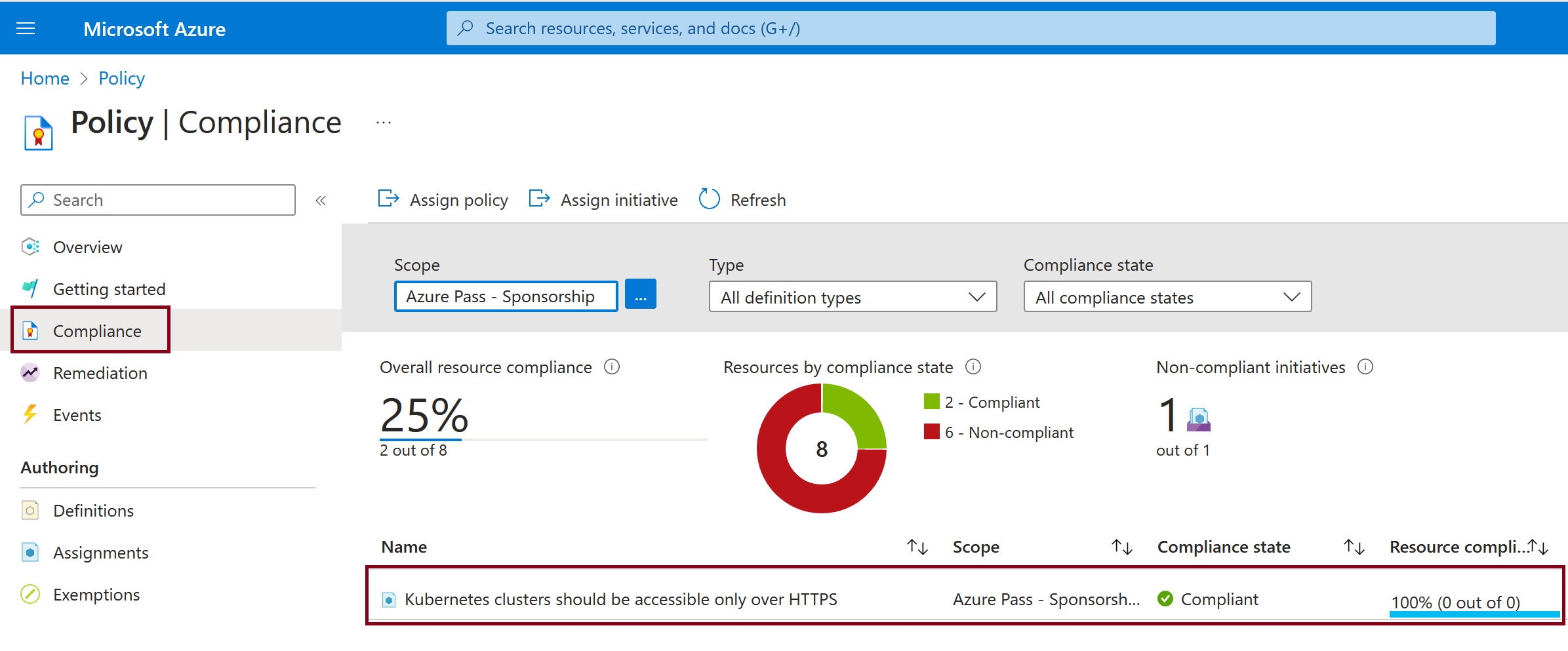This screenshot has width=1568, height=651.
Task: Open the more options ellipsis beside the title
Action: [x=384, y=123]
